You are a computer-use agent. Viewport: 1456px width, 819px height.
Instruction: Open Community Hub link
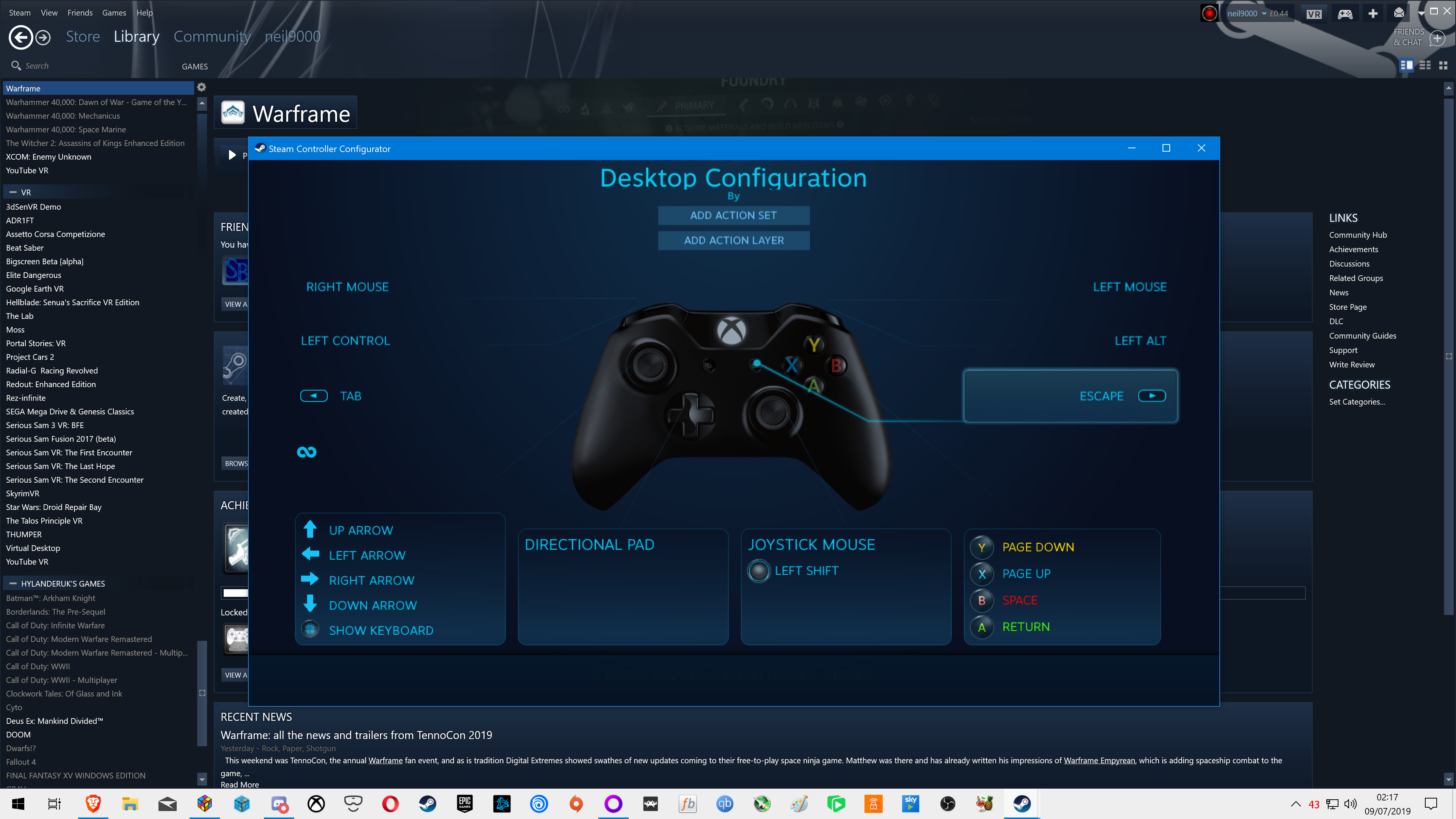point(1358,235)
